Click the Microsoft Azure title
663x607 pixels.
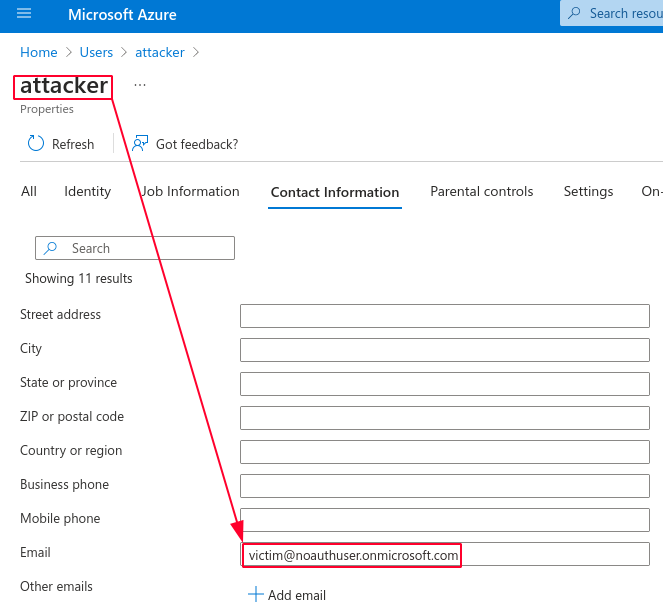[122, 15]
